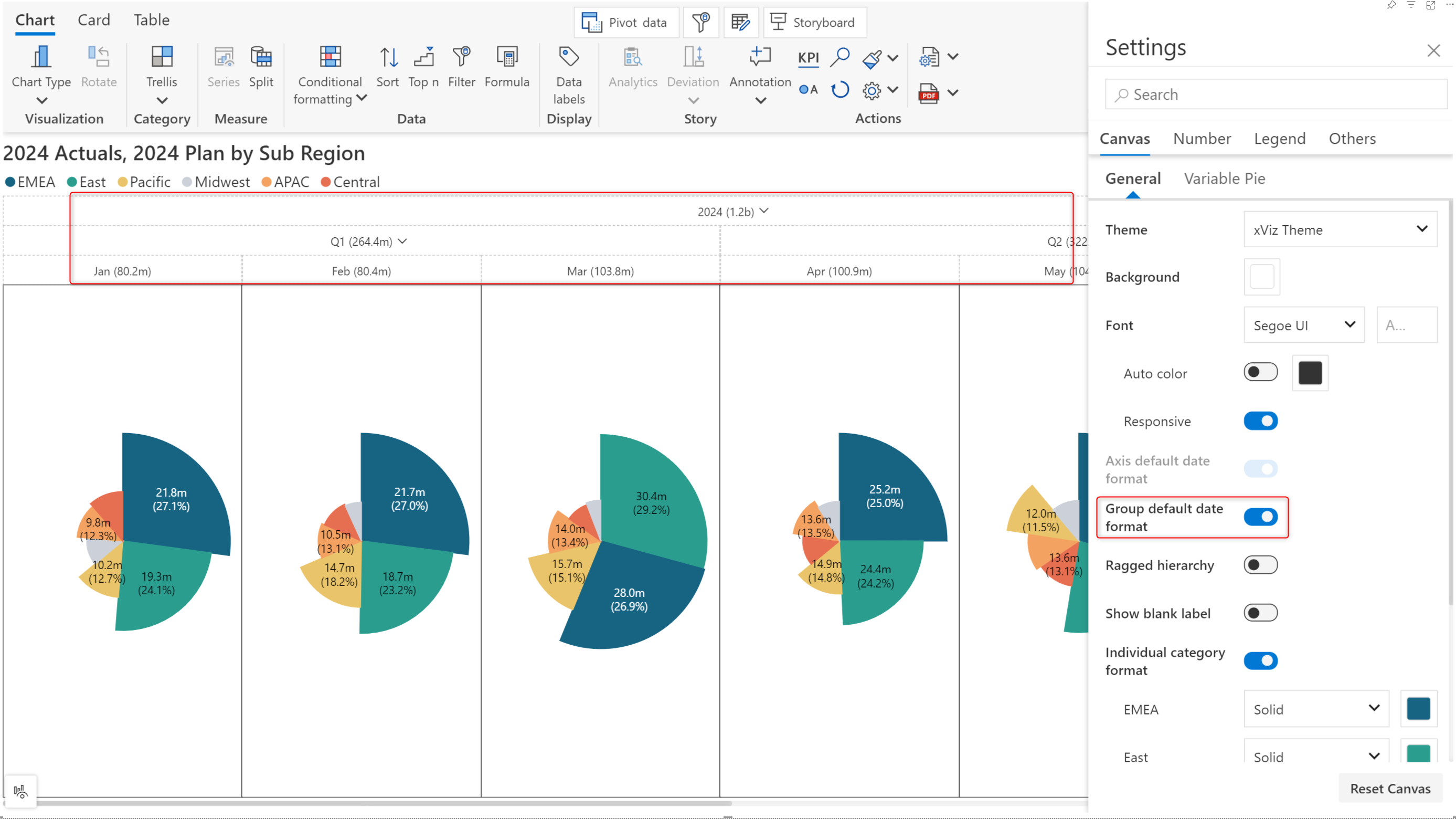Viewport: 1456px width, 819px height.
Task: Click the paint brush format icon
Action: point(872,58)
